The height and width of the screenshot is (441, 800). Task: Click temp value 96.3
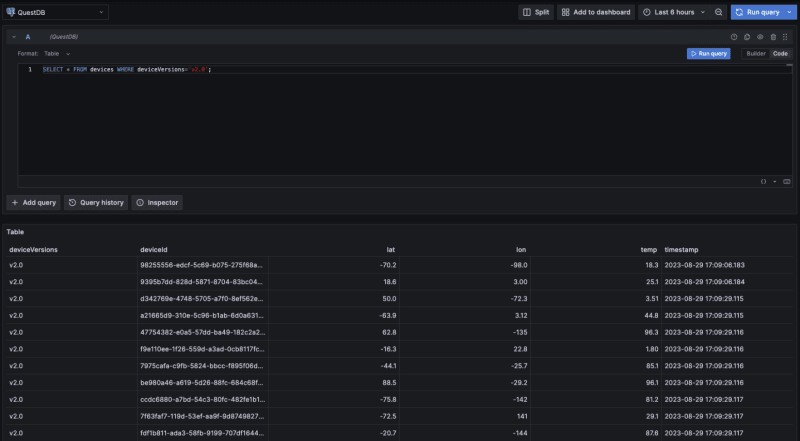tap(652, 332)
